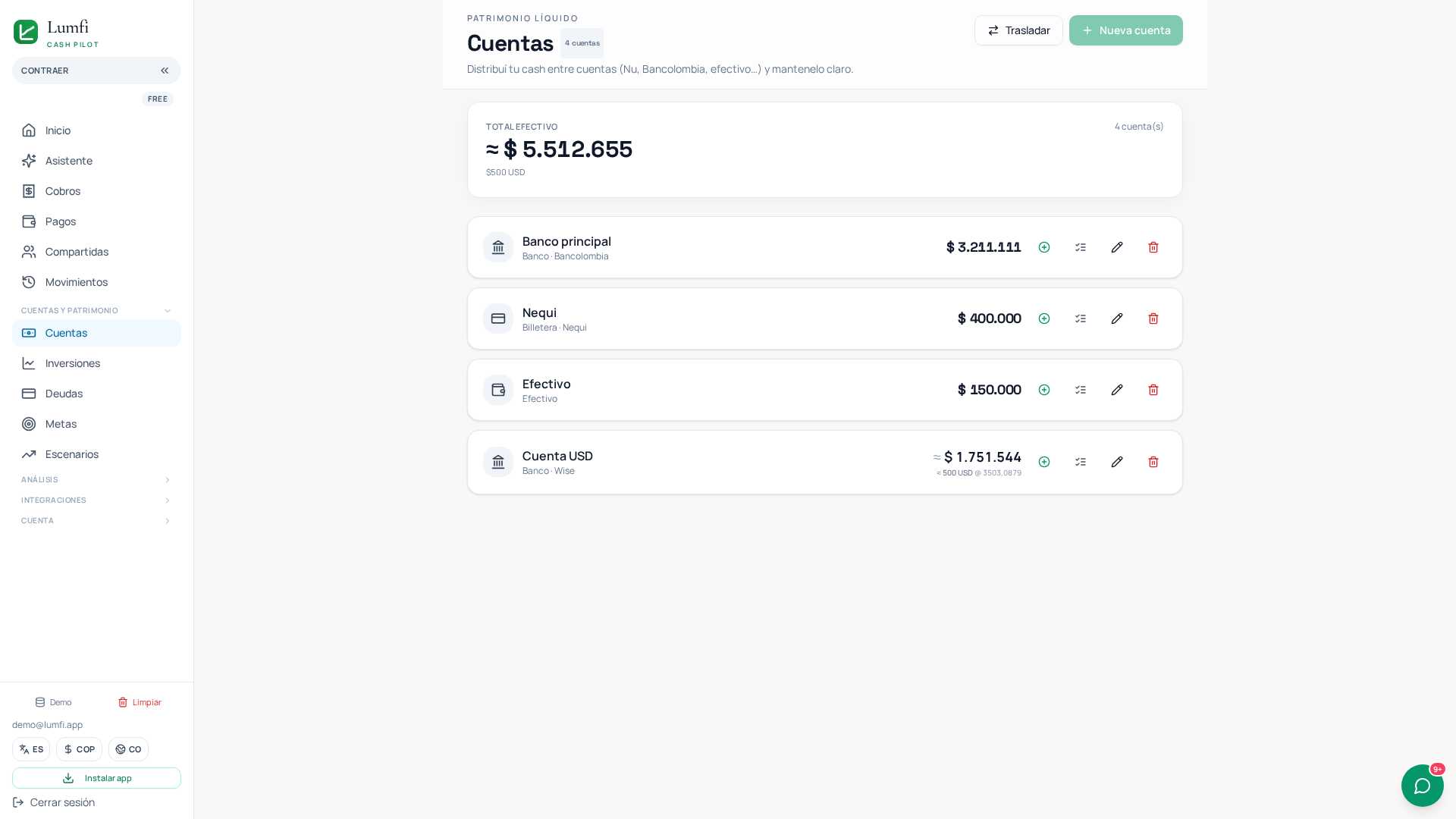Delete the Efectivo account

[x=1153, y=390]
